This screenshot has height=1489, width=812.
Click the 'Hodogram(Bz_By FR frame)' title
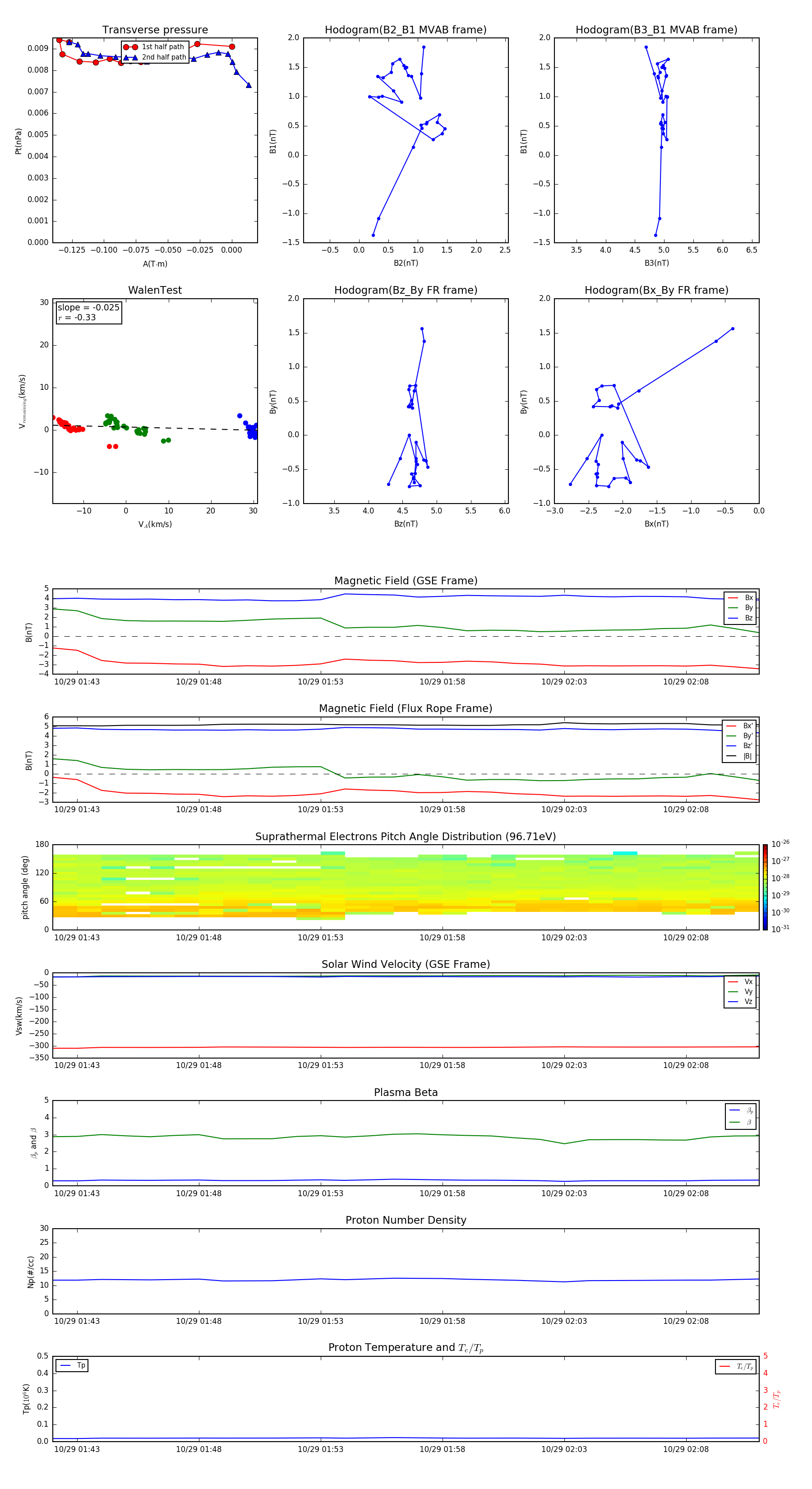coord(406,290)
